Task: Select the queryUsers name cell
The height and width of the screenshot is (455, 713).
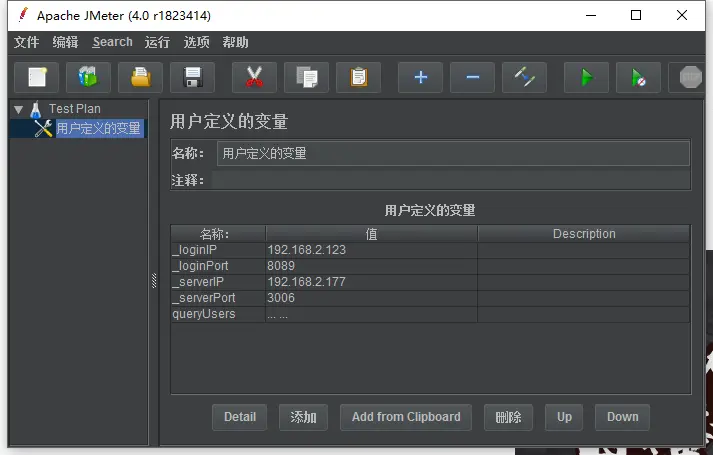Action: pos(218,314)
